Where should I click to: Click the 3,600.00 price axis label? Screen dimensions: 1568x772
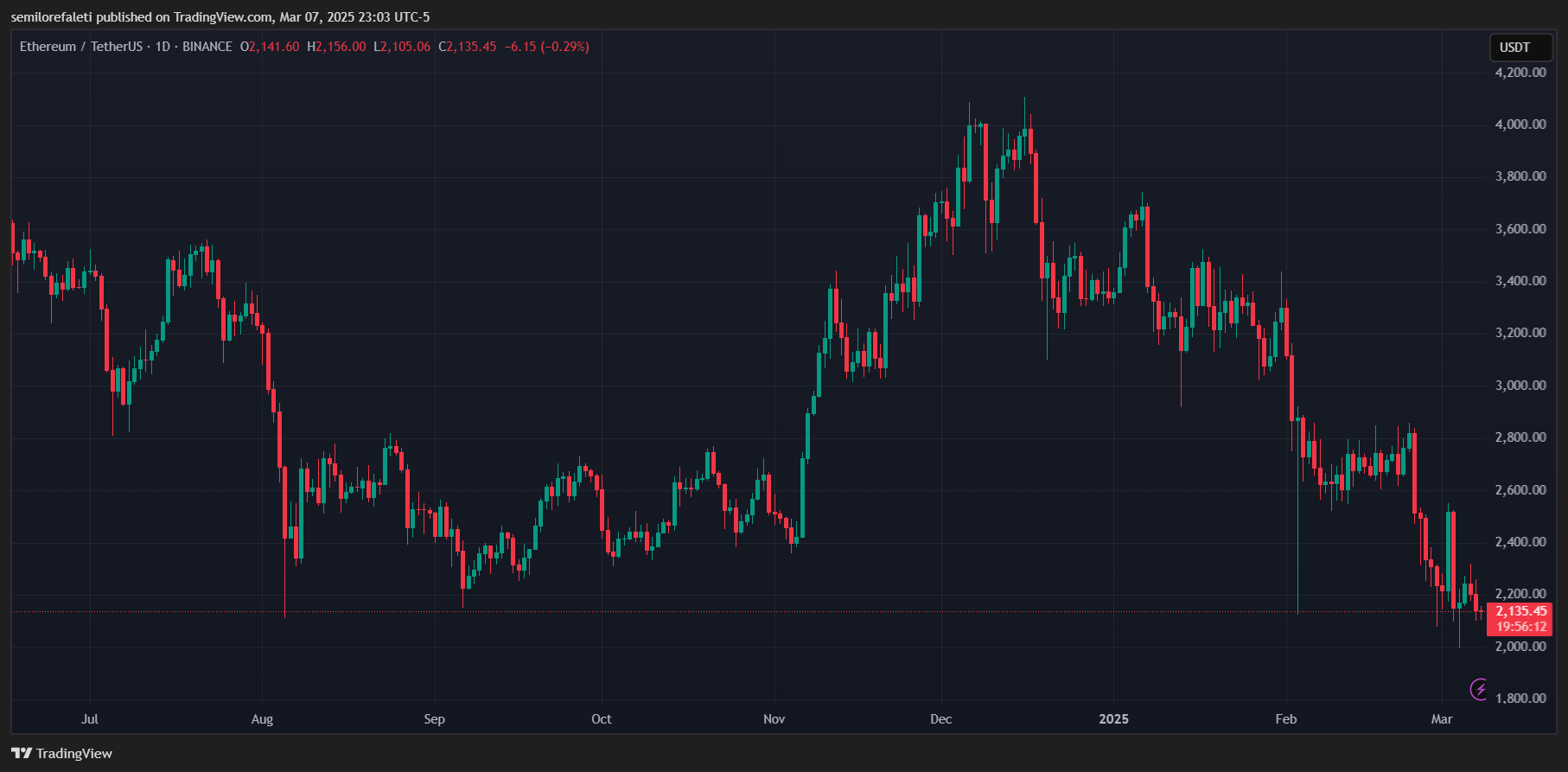(x=1520, y=229)
